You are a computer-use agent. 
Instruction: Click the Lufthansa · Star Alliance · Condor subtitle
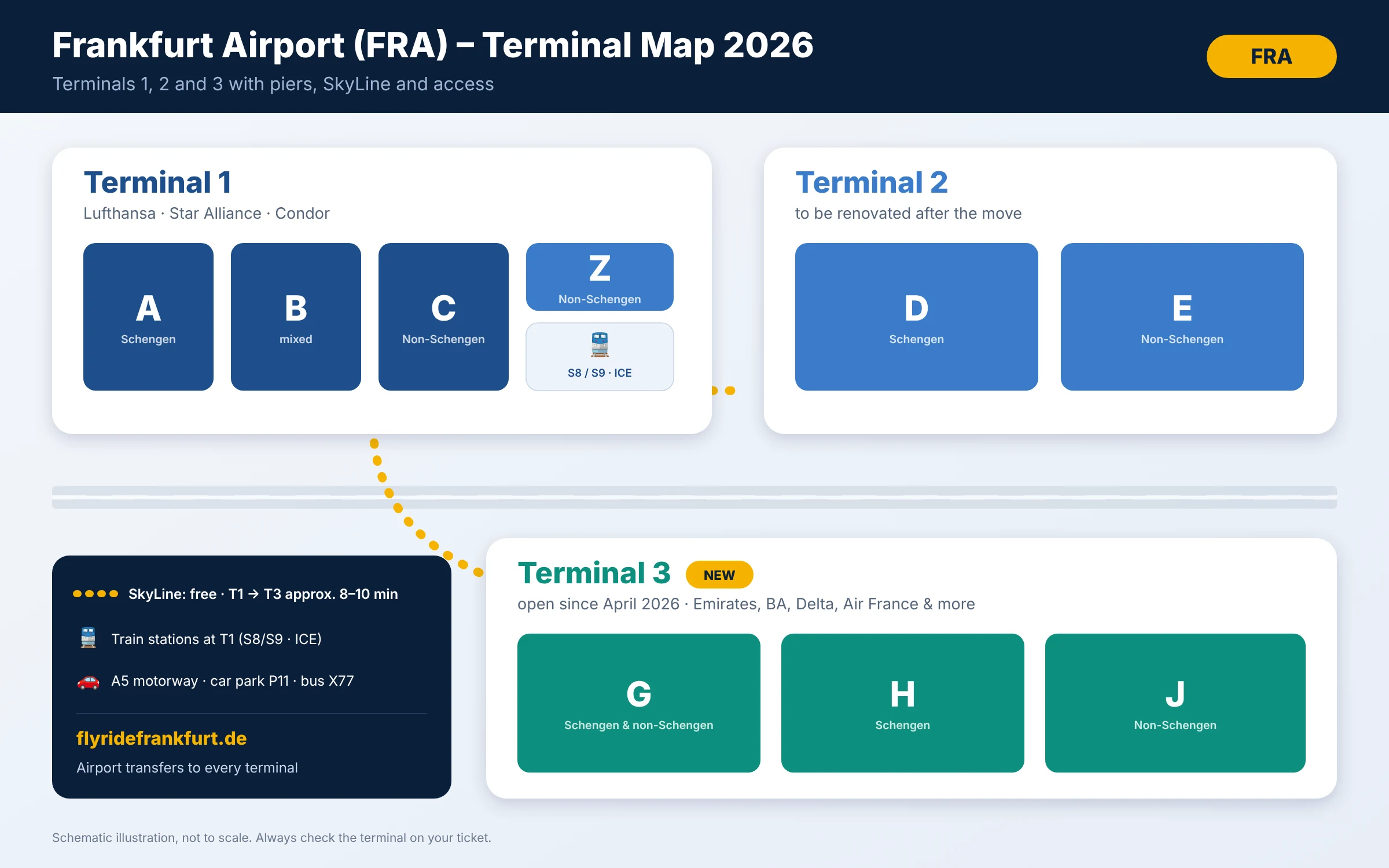(x=207, y=214)
